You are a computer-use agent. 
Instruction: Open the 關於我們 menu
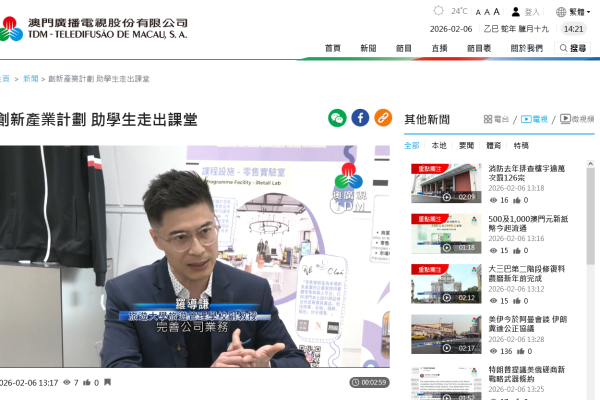click(x=527, y=48)
